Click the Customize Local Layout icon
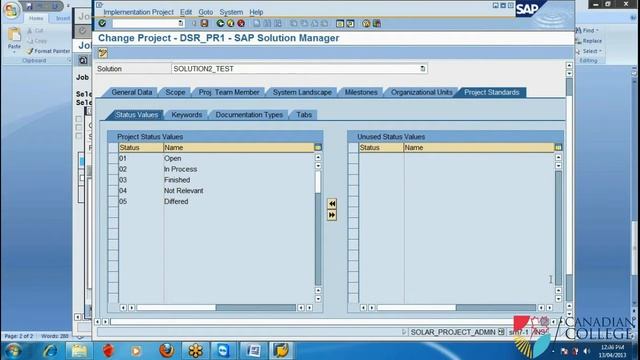This screenshot has width=640, height=360. [x=377, y=23]
